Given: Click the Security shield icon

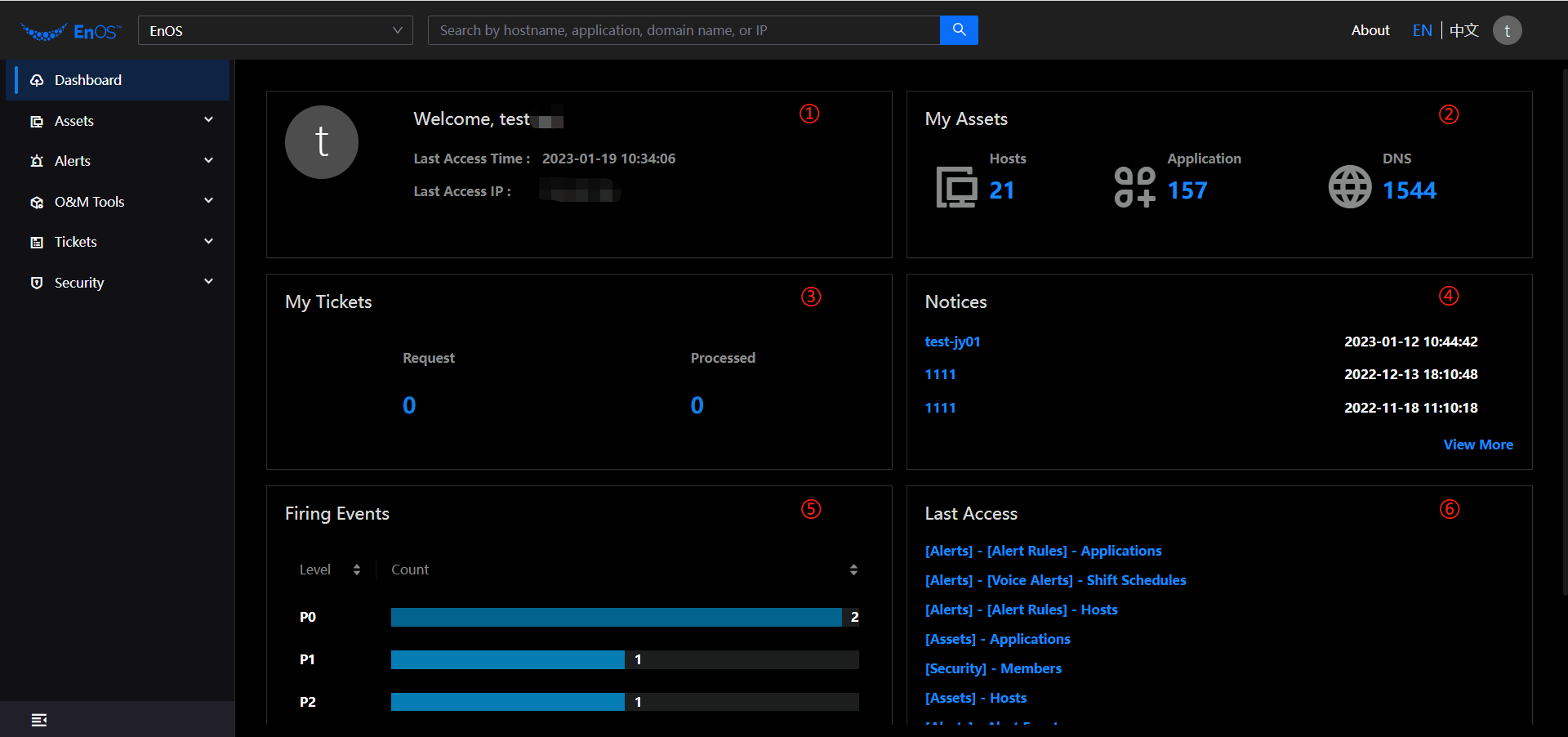Looking at the screenshot, I should click(x=37, y=282).
